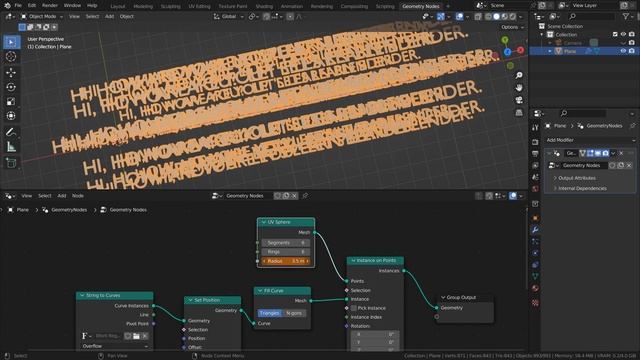Open the Modifier properties wrench tab
The image size is (640, 360).
click(535, 230)
